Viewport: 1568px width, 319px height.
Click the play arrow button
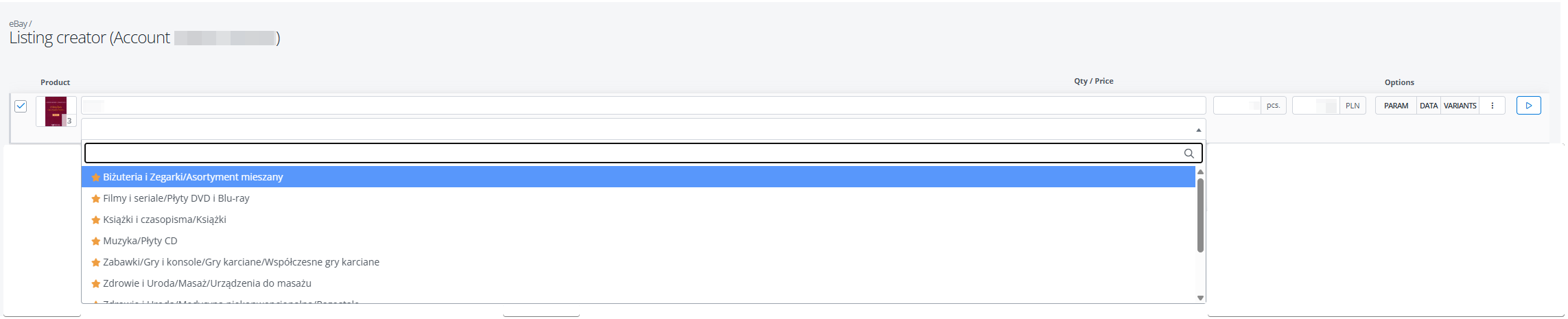coord(1528,106)
